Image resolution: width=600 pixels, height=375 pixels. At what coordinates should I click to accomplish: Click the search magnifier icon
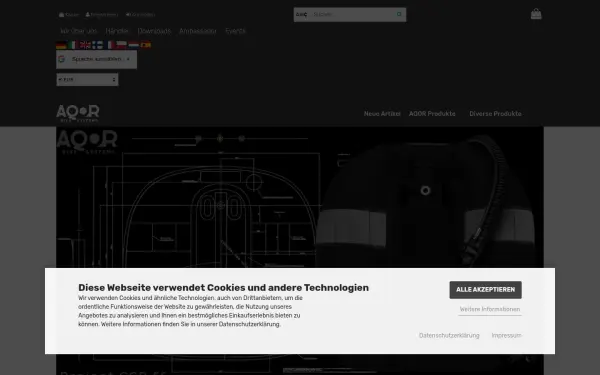(399, 15)
